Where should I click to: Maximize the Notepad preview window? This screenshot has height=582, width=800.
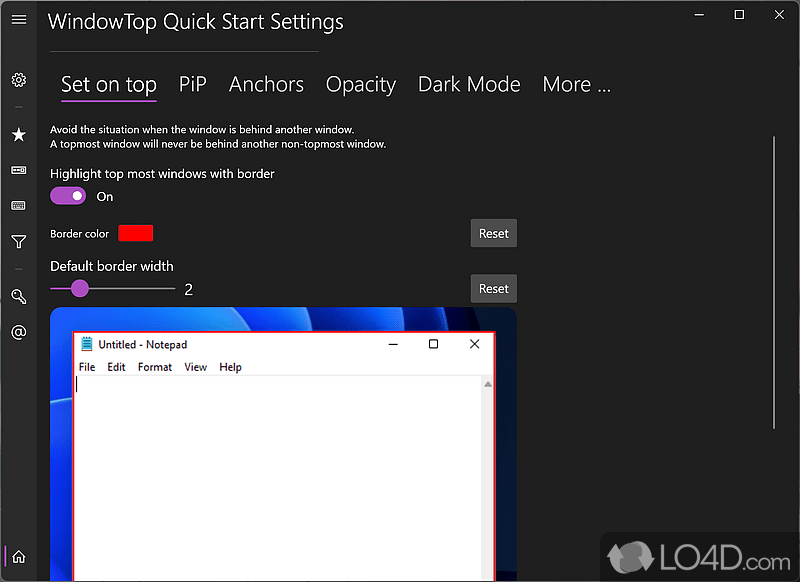(x=433, y=344)
